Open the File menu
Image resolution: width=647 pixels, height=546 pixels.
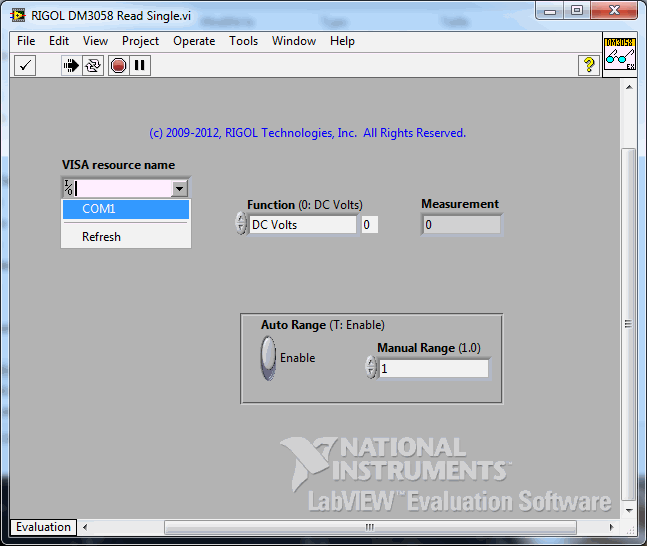26,41
